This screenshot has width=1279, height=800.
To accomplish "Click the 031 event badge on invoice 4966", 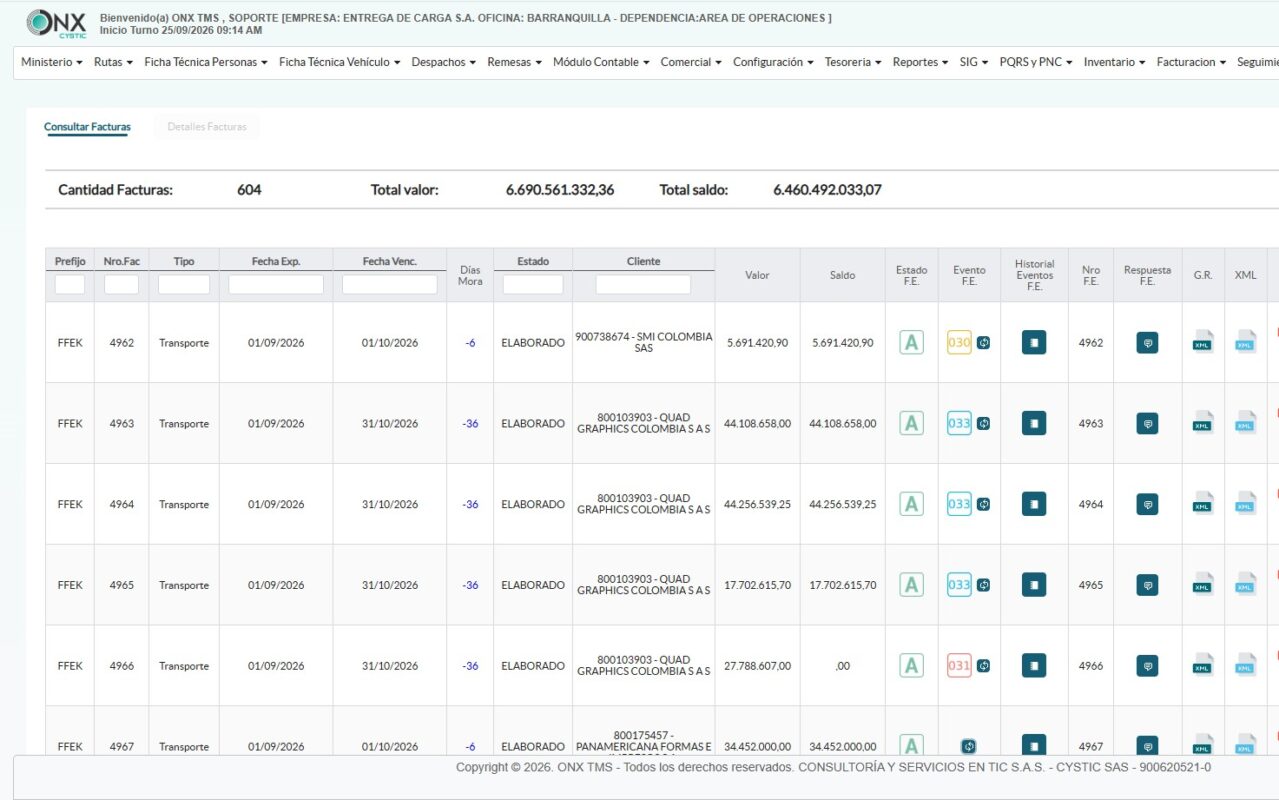I will (959, 665).
